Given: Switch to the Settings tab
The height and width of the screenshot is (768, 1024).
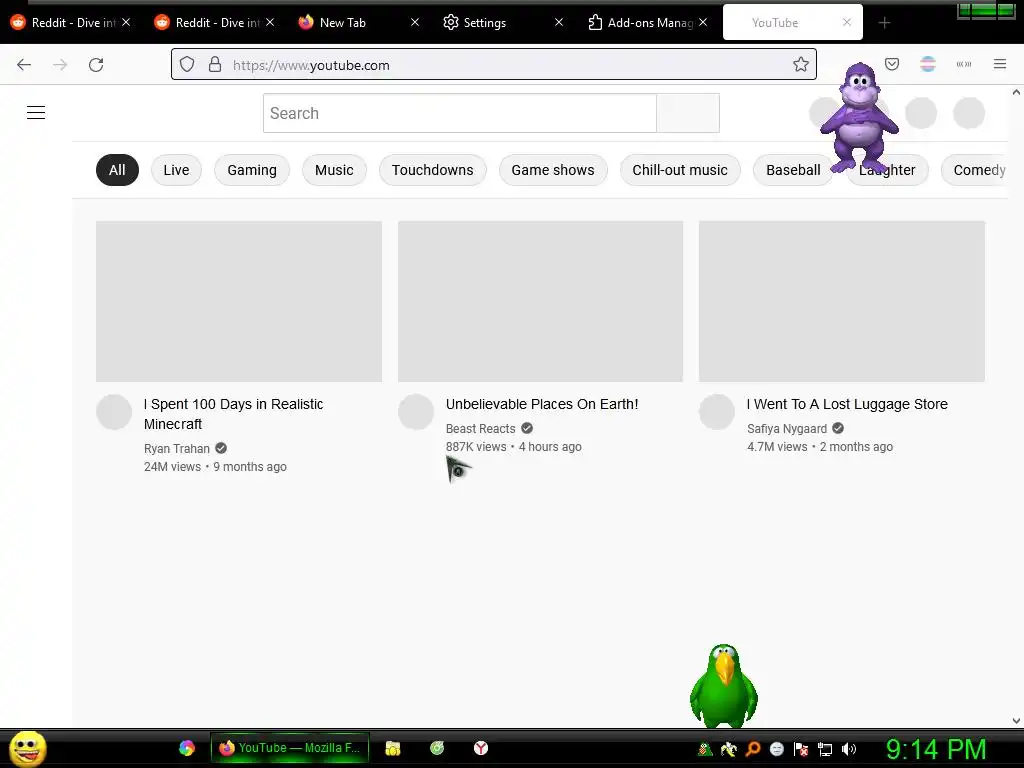Looking at the screenshot, I should 503,23.
